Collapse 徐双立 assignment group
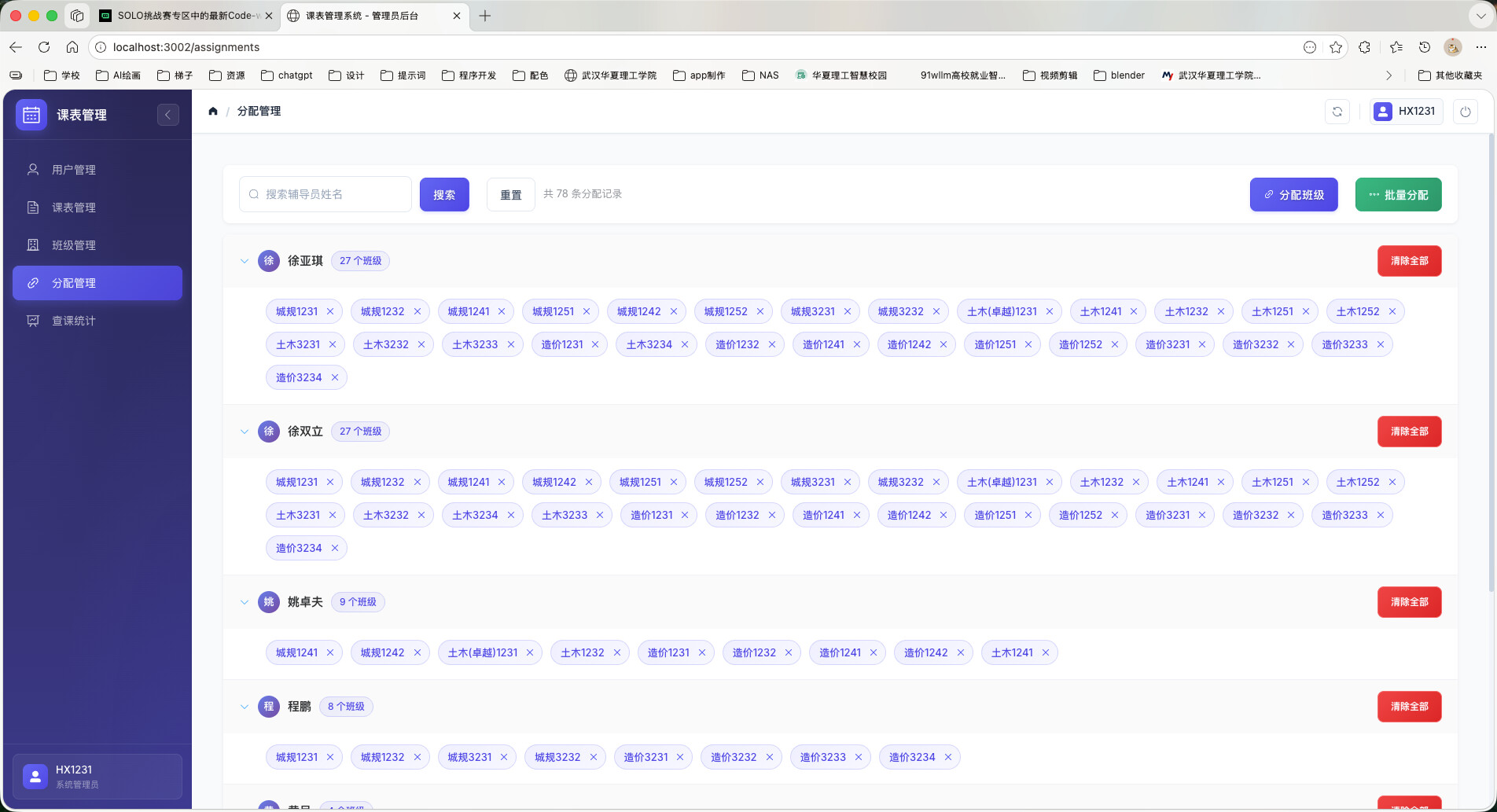 coord(245,432)
